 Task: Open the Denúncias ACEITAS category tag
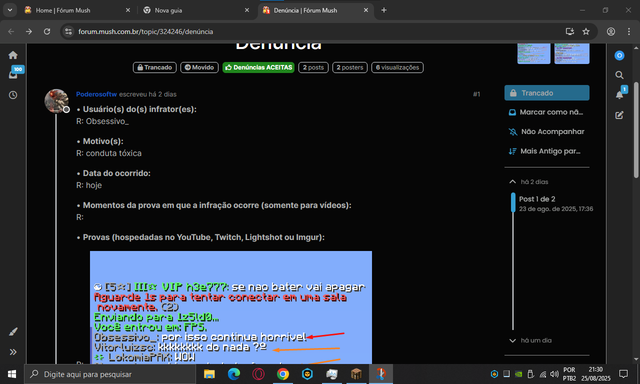point(258,67)
